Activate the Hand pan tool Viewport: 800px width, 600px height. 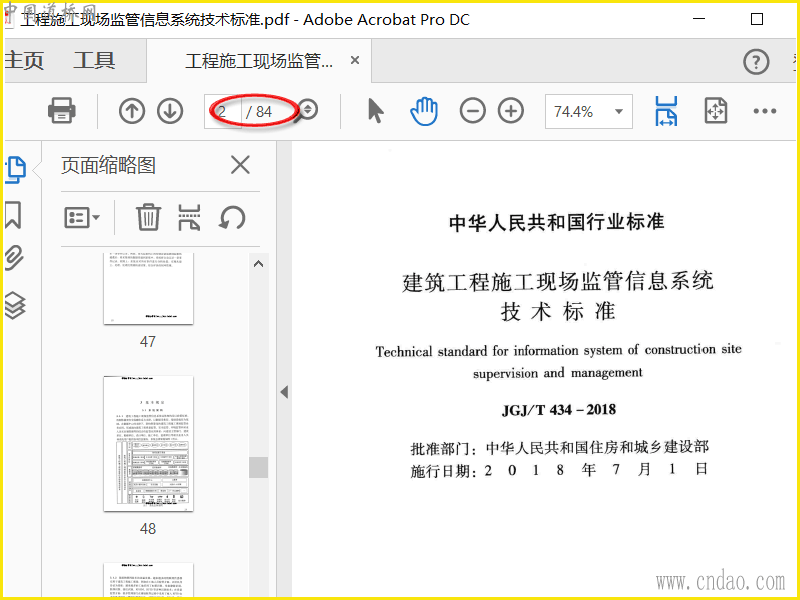point(424,111)
